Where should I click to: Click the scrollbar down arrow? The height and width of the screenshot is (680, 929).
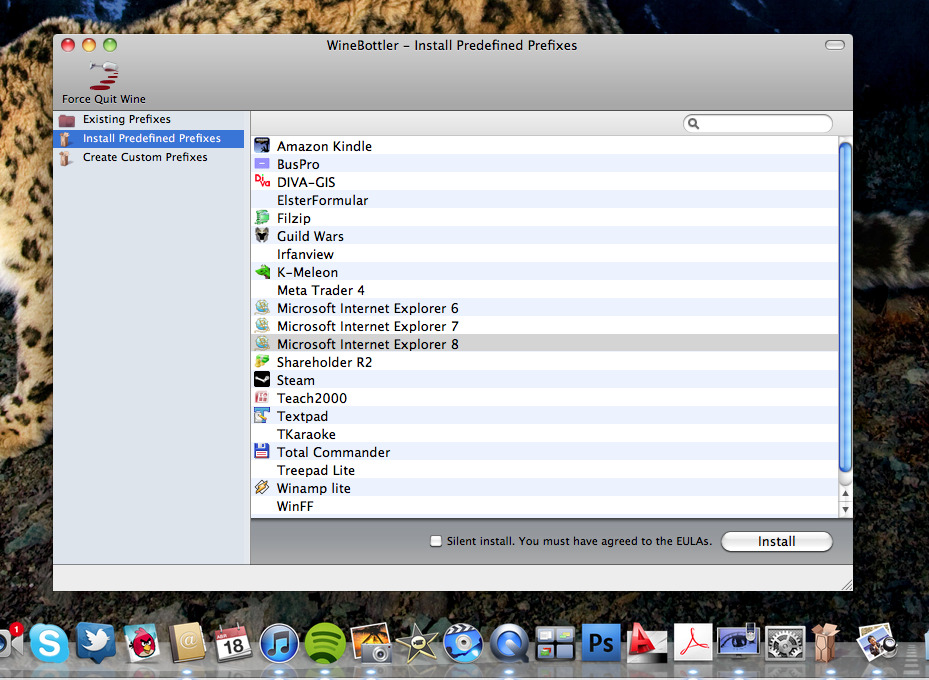tap(845, 509)
